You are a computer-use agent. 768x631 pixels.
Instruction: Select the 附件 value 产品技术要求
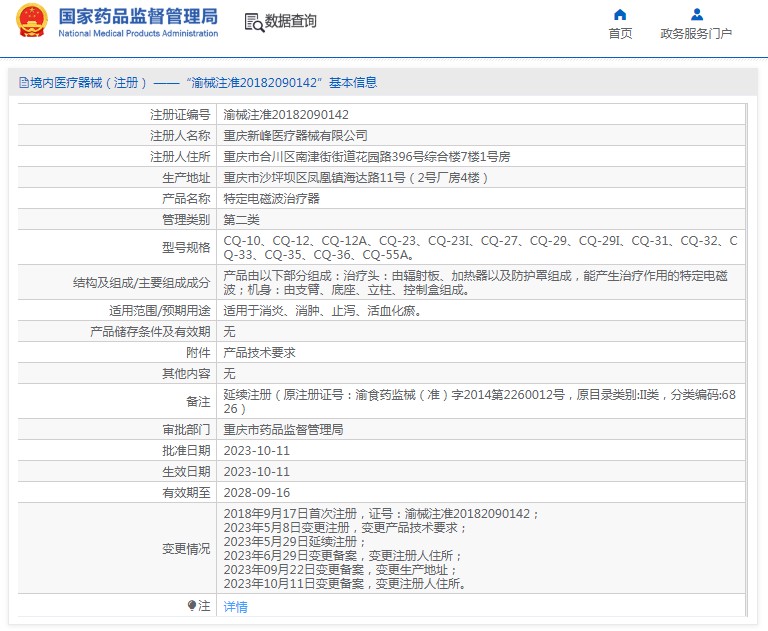[x=260, y=353]
